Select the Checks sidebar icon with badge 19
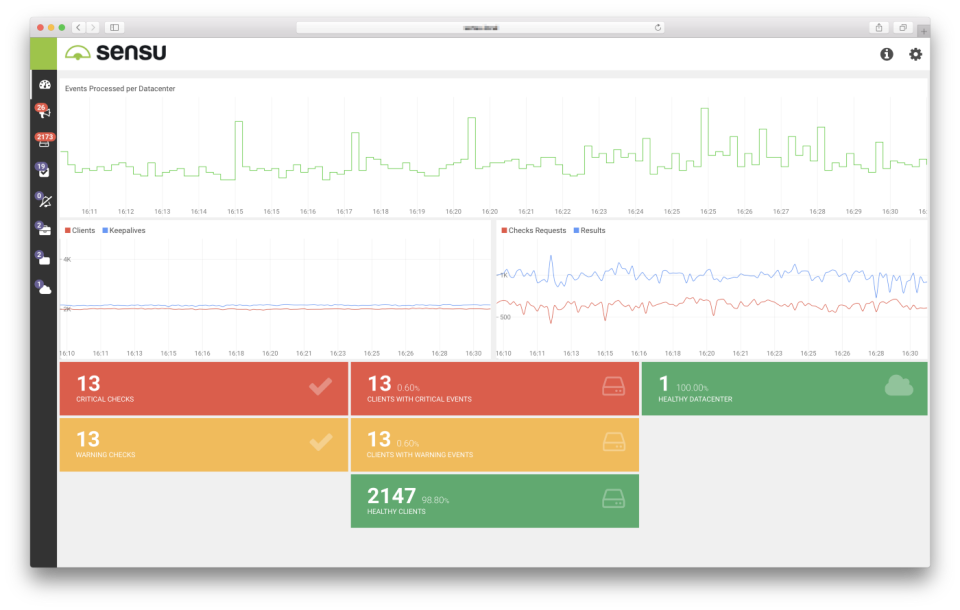 (x=42, y=170)
